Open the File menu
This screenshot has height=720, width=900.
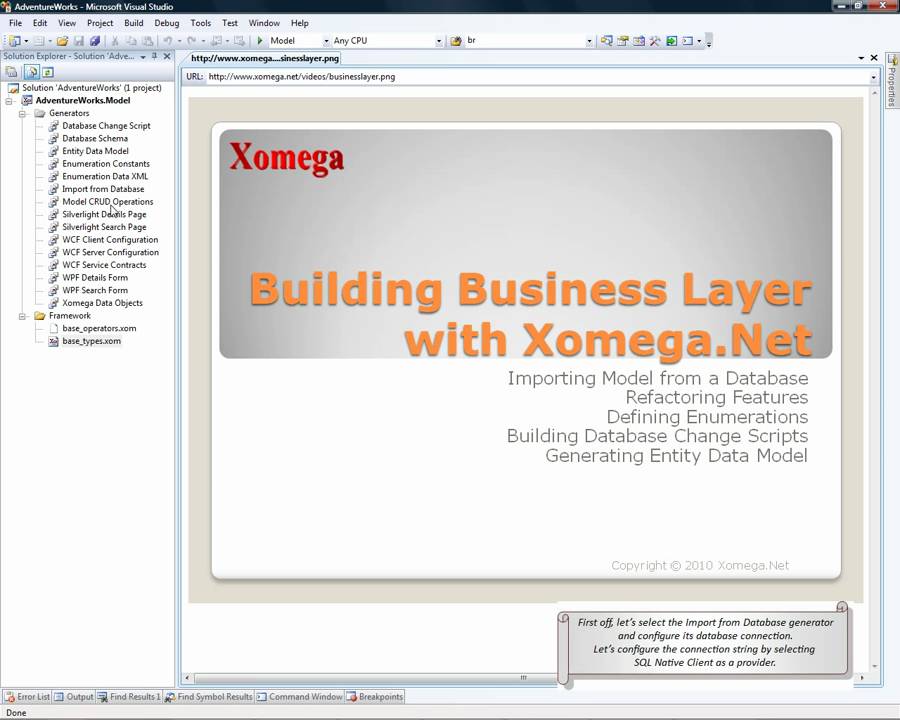pos(15,23)
